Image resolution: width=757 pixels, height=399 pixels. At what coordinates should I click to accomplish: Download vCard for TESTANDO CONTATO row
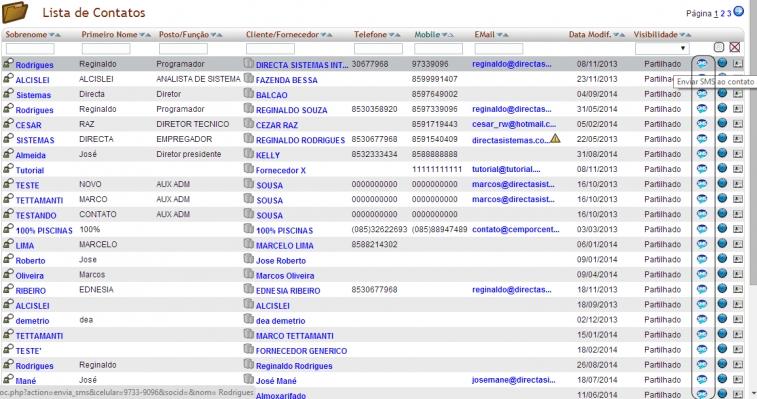pos(738,214)
